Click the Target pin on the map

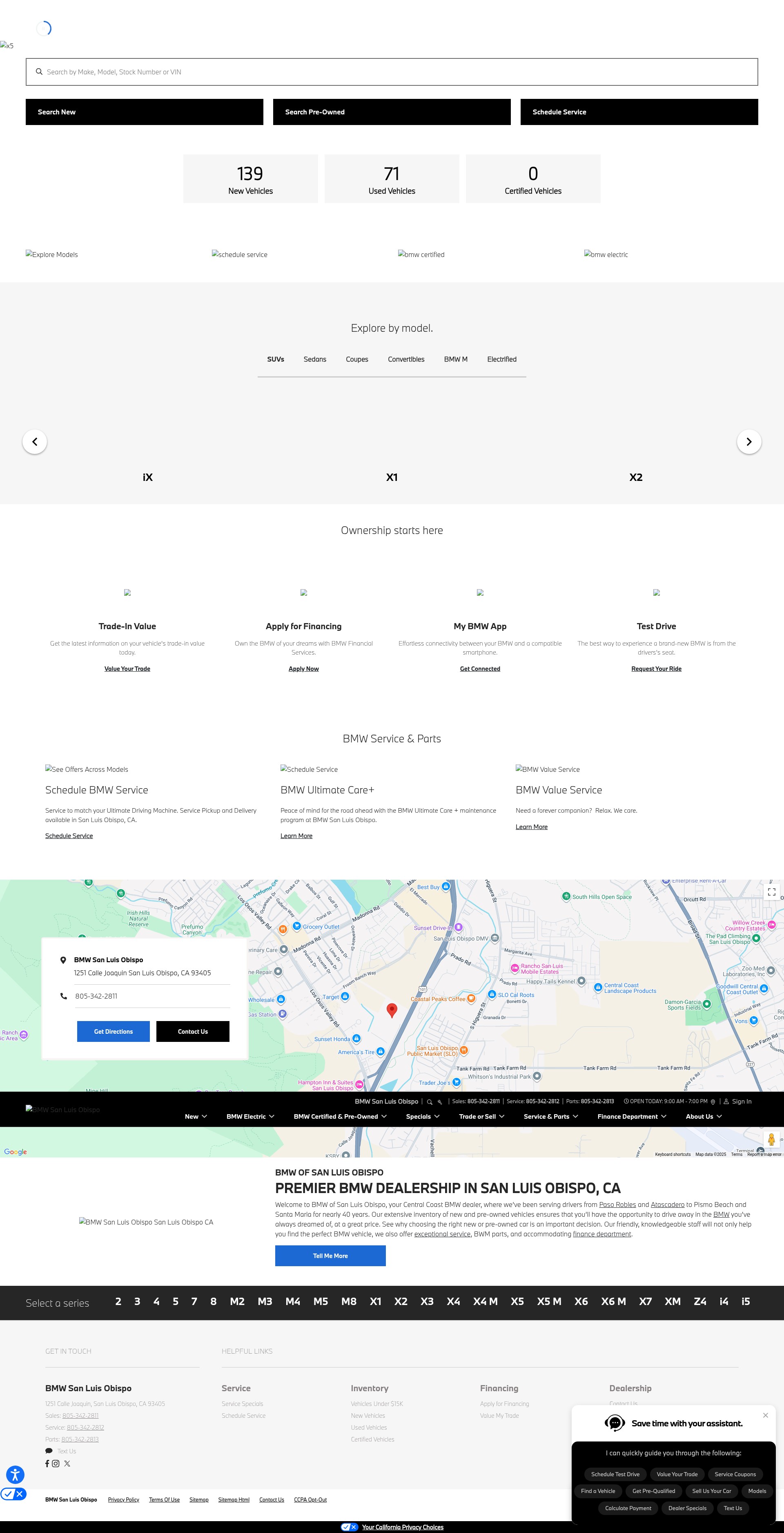click(345, 996)
